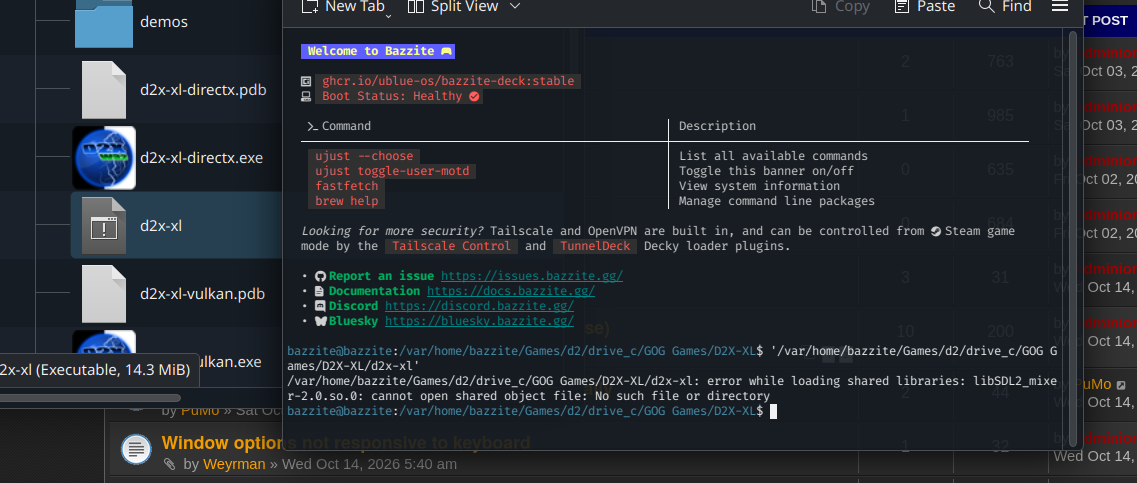1137x483 pixels.
Task: Click the Documentation page icon
Action: coord(321,291)
